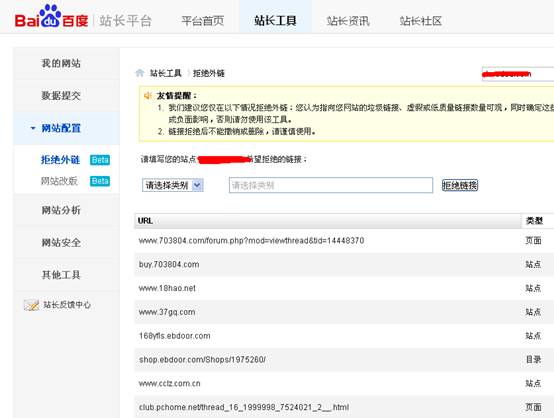Collapse the 网站配置 arrow
This screenshot has height=418, width=554.
33,128
